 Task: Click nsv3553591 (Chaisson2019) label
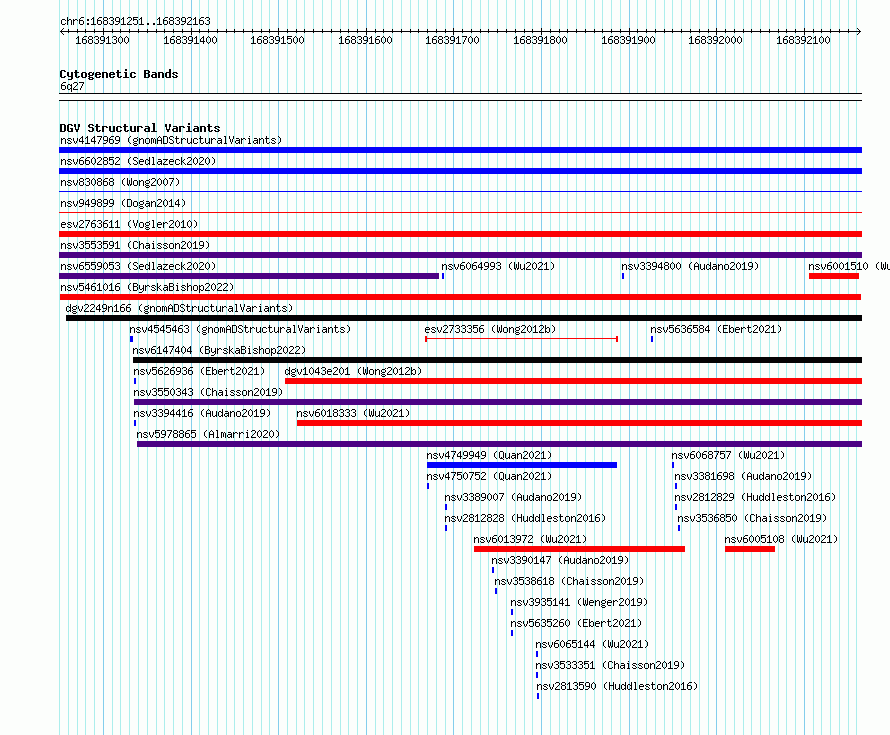pos(135,245)
